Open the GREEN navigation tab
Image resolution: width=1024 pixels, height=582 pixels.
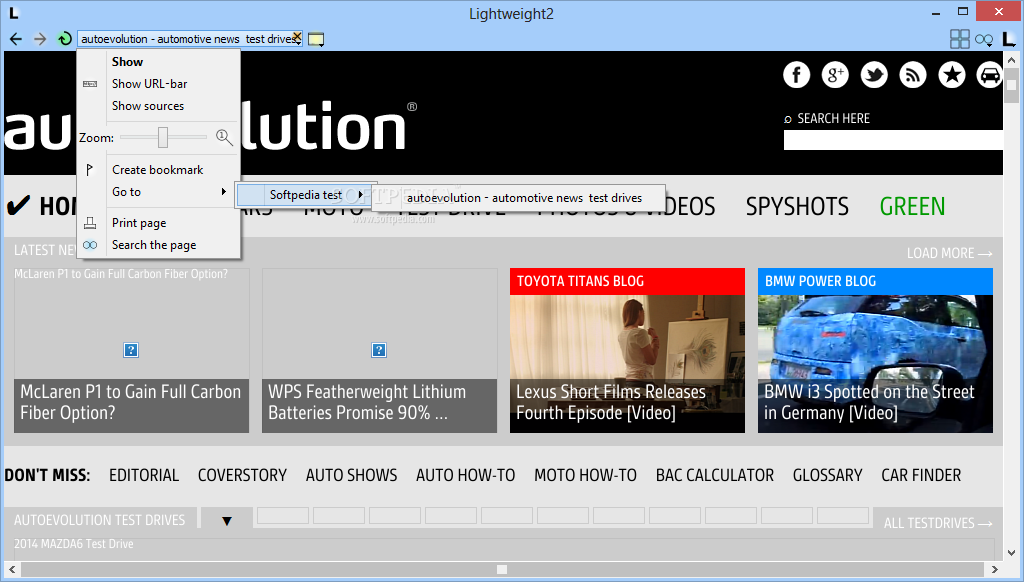[912, 206]
